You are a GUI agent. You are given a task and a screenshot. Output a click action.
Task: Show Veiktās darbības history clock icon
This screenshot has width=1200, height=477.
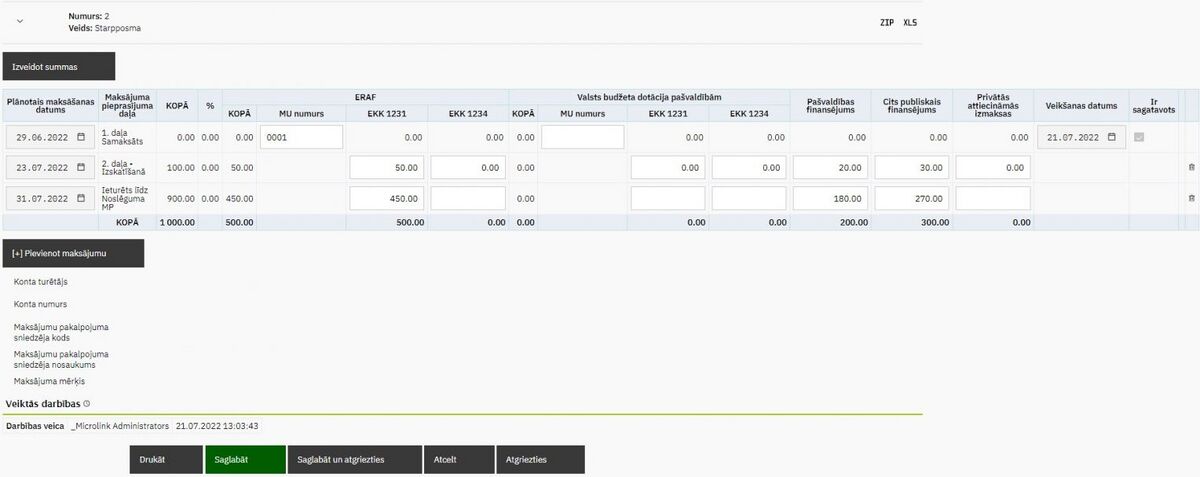(x=87, y=403)
